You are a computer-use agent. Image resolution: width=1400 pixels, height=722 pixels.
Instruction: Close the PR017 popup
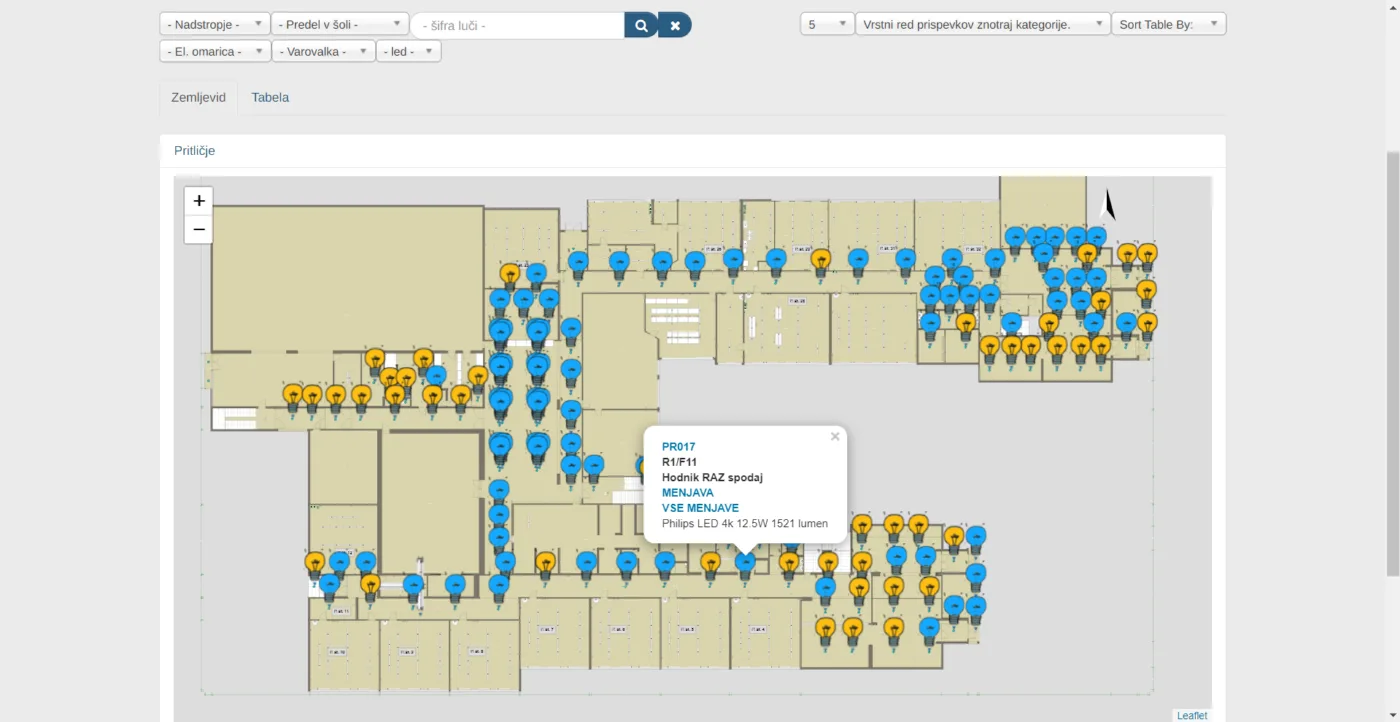(x=835, y=437)
